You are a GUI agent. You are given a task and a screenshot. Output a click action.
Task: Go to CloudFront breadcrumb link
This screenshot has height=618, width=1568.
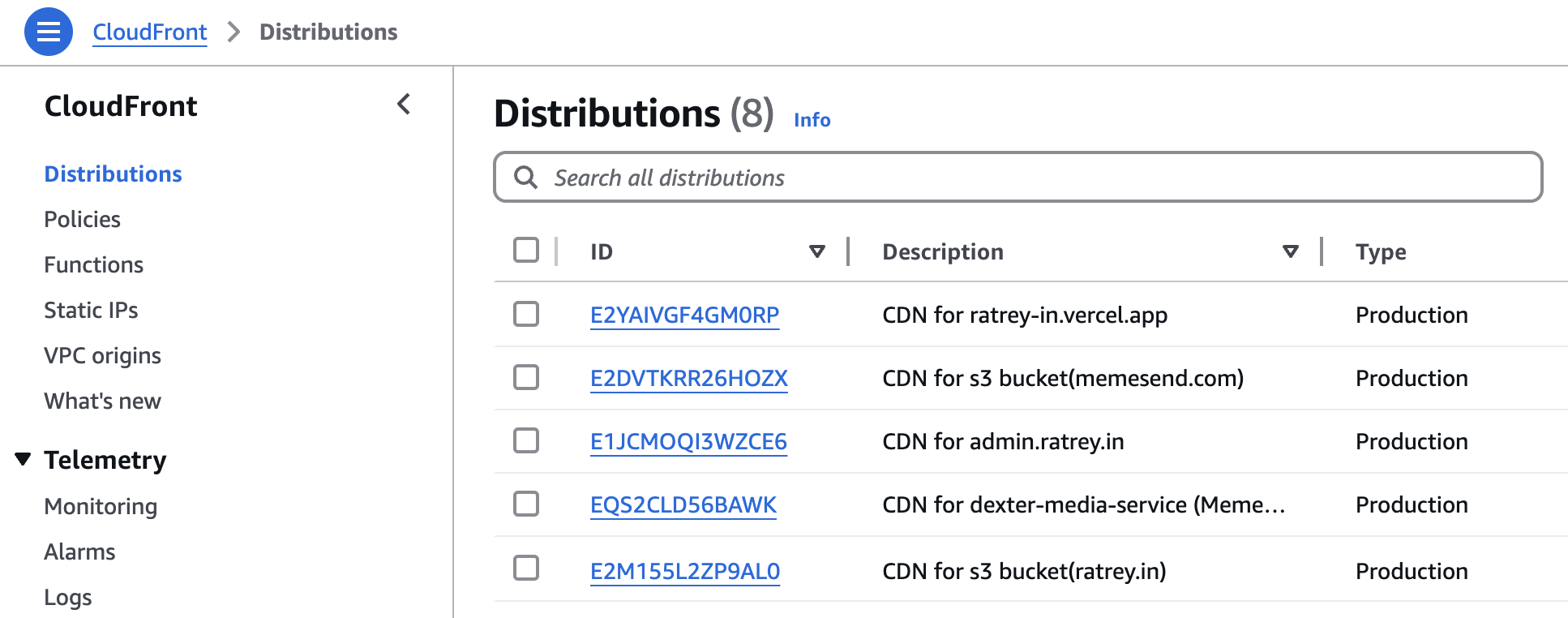tap(150, 32)
